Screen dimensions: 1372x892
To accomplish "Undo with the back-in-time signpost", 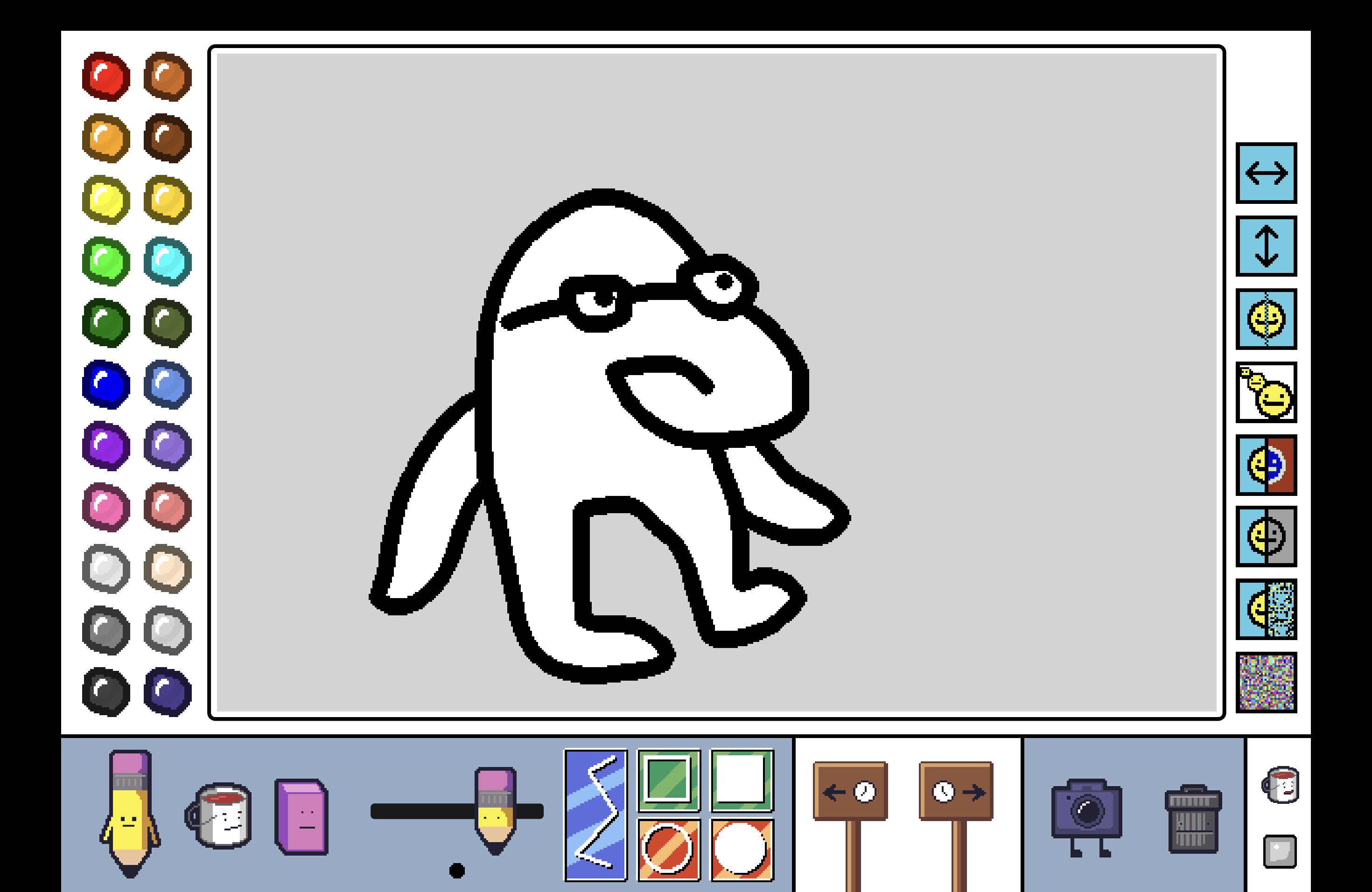I will [850, 791].
